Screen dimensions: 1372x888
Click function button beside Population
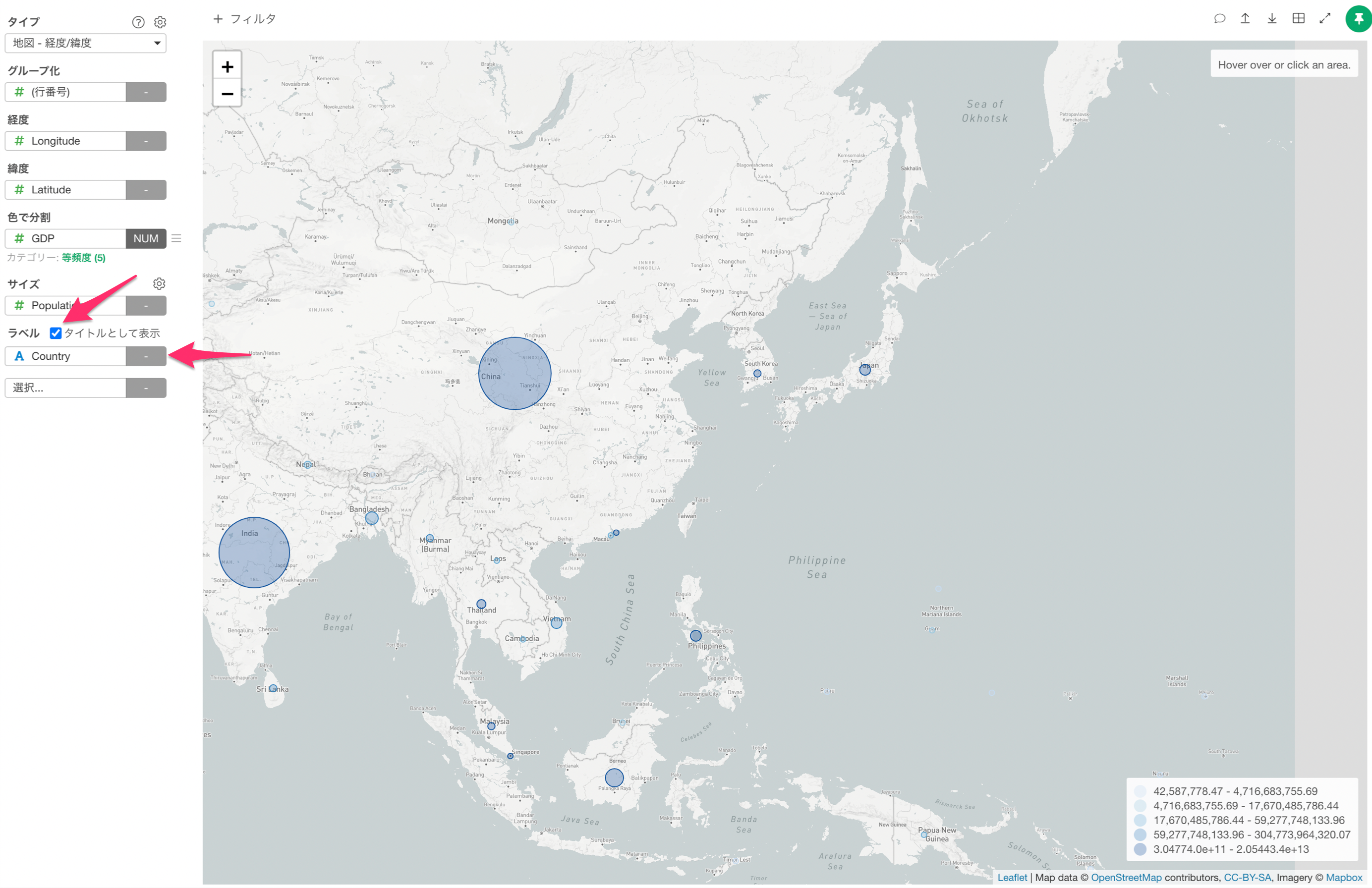click(146, 305)
